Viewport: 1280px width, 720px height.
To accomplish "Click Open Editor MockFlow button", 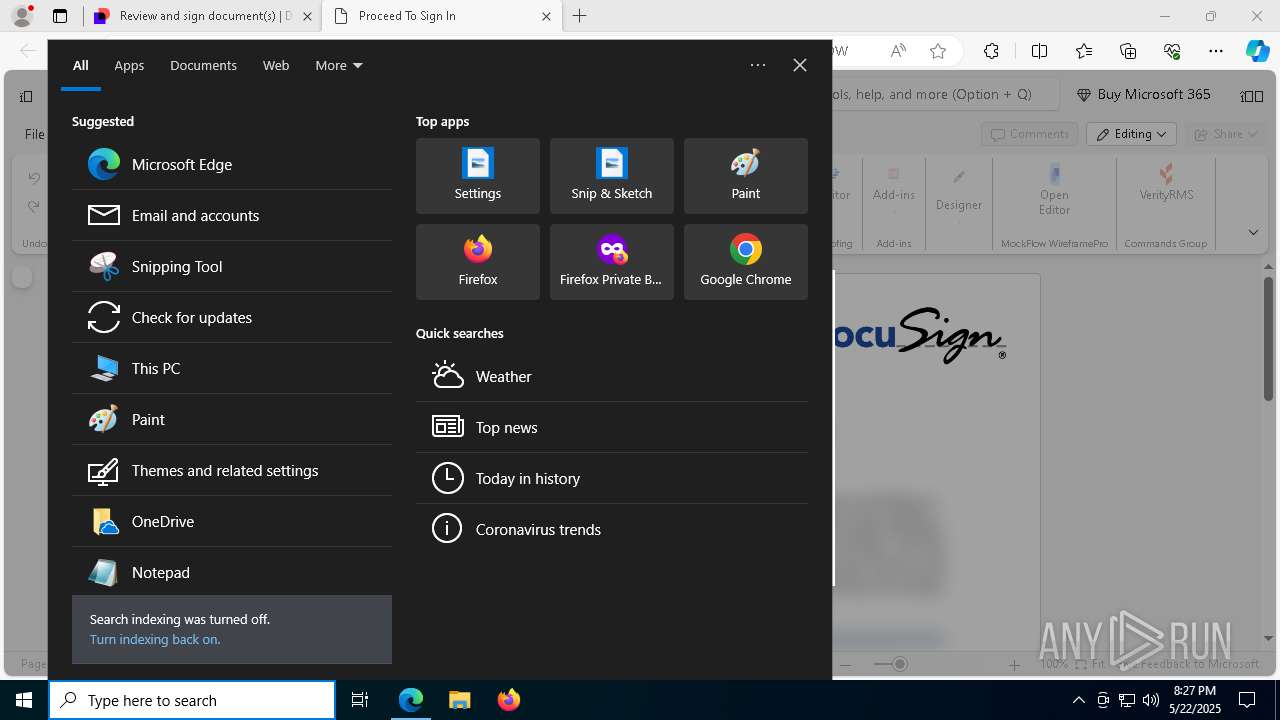I will point(1054,190).
